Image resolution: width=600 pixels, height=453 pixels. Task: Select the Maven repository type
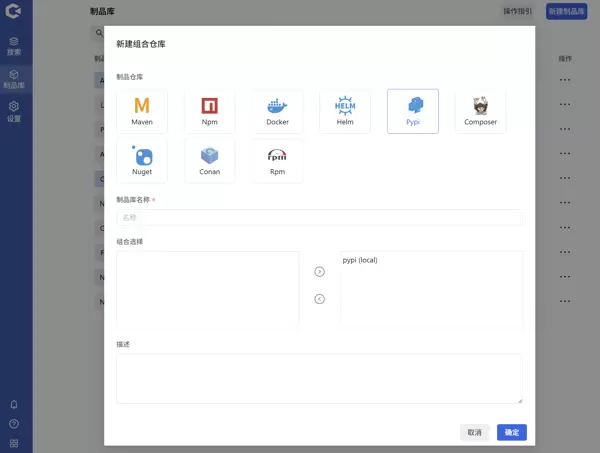[142, 111]
